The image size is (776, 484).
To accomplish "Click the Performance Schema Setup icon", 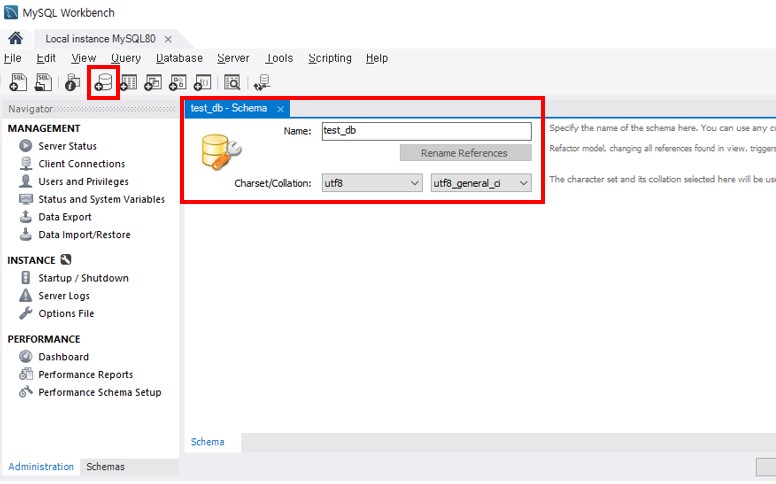I will click(x=26, y=392).
